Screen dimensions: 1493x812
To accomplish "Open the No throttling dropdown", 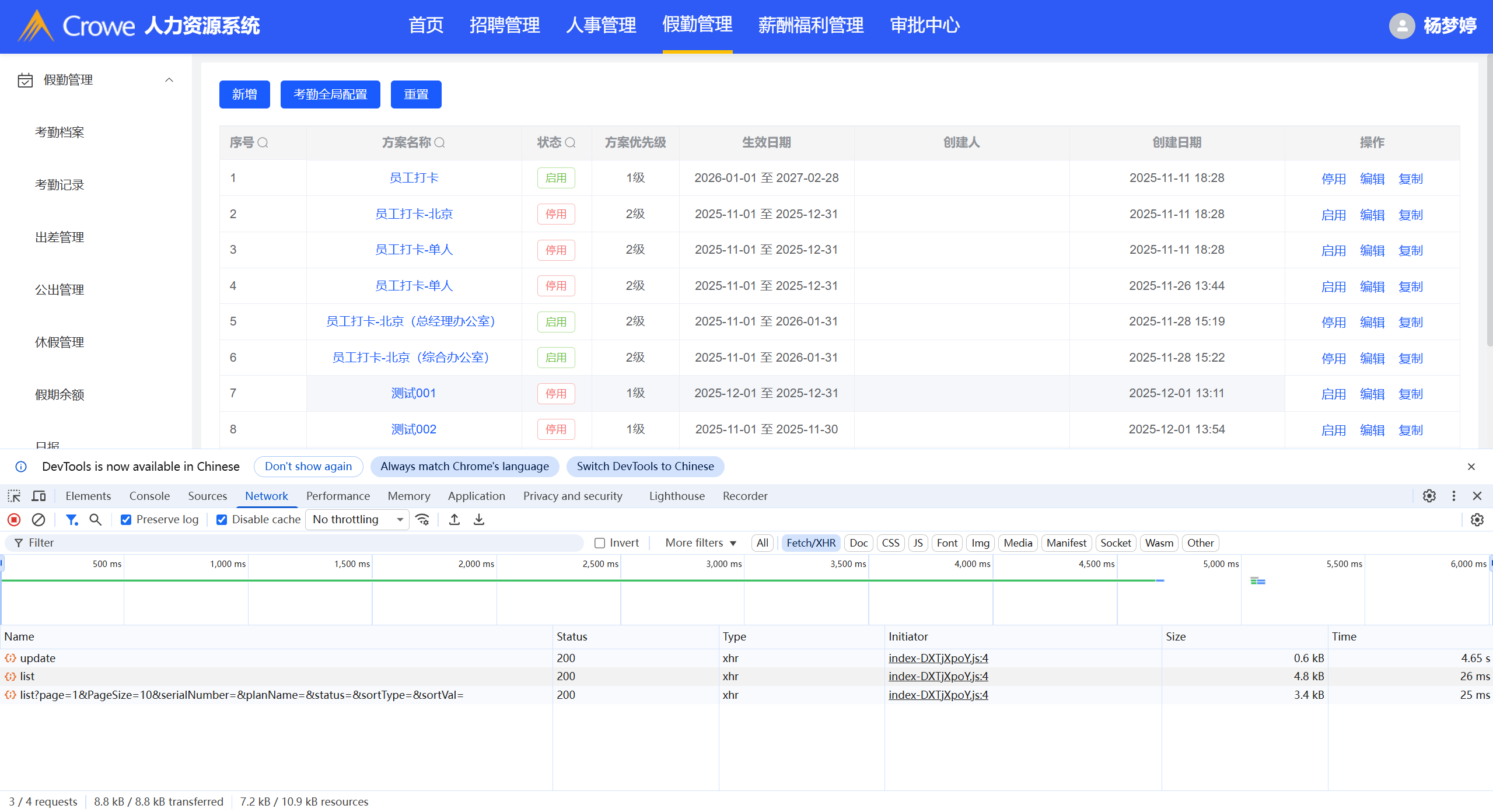I will [x=357, y=519].
